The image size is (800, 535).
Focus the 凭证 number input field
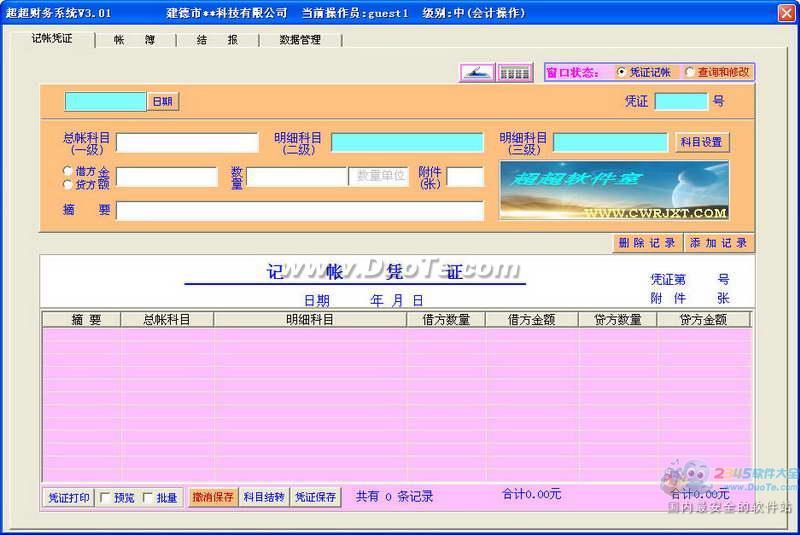click(x=681, y=101)
